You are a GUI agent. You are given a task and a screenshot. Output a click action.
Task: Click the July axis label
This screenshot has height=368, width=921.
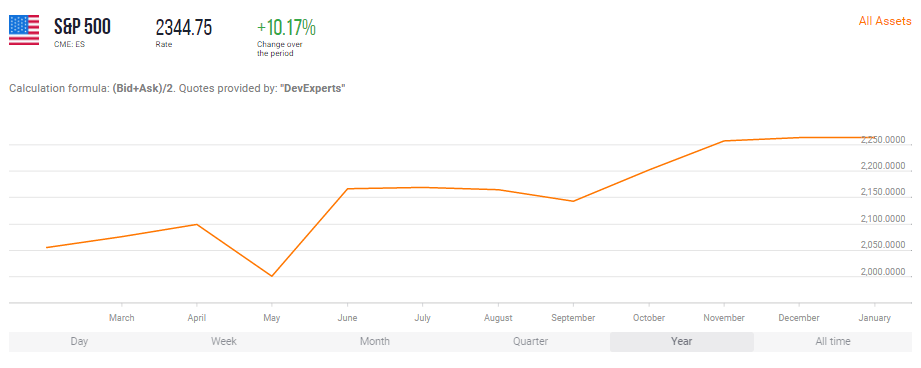point(422,318)
